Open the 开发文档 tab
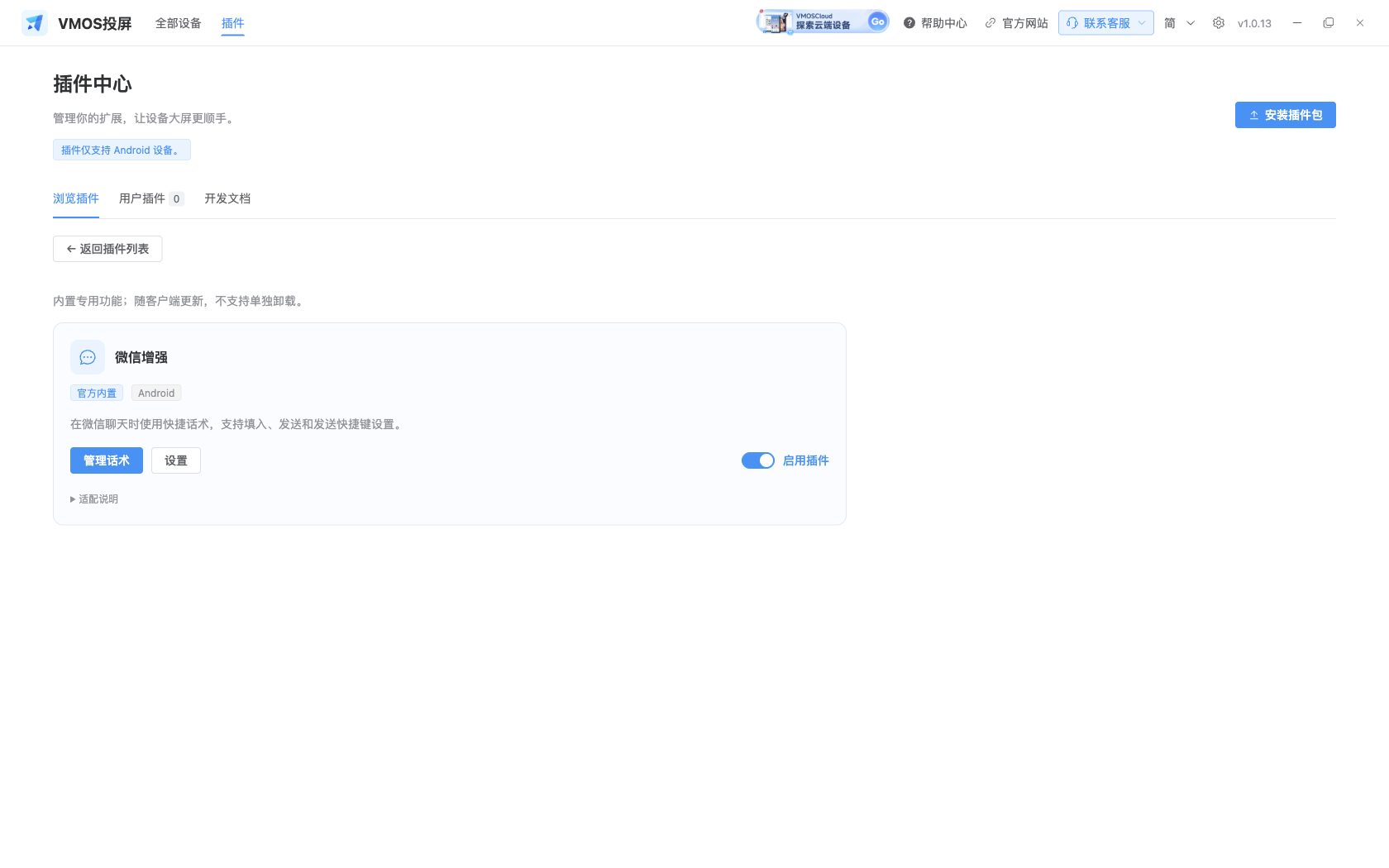 (x=227, y=198)
